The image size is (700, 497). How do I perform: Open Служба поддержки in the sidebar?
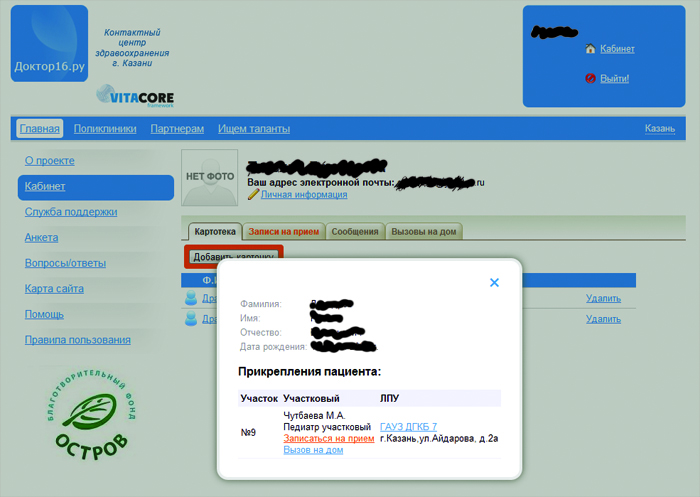tap(71, 212)
